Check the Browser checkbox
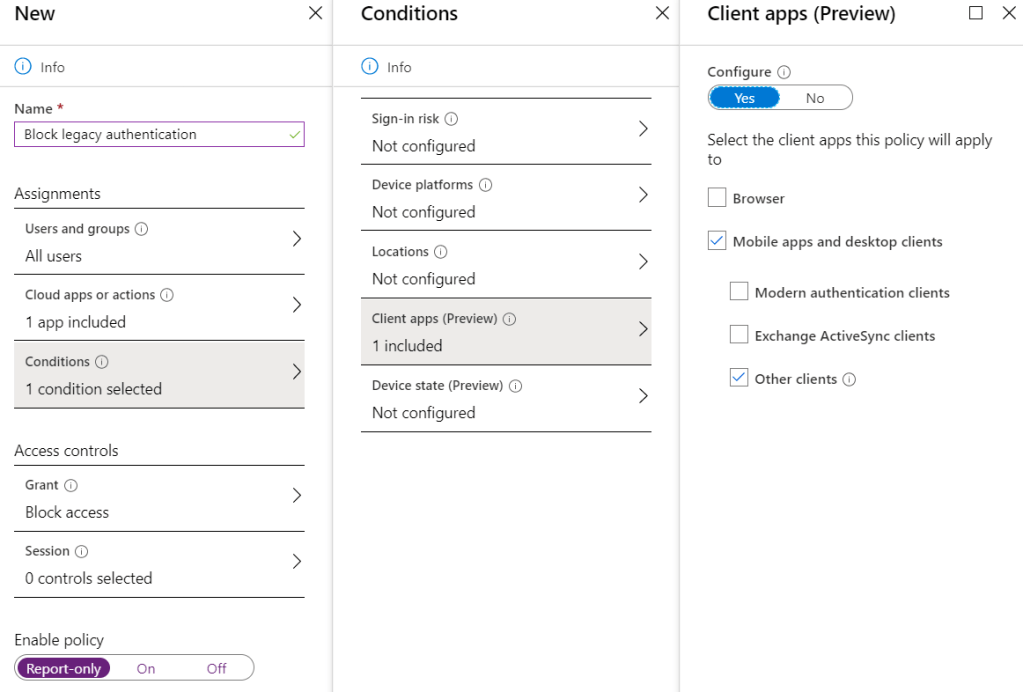This screenshot has height=692, width=1023. [717, 198]
